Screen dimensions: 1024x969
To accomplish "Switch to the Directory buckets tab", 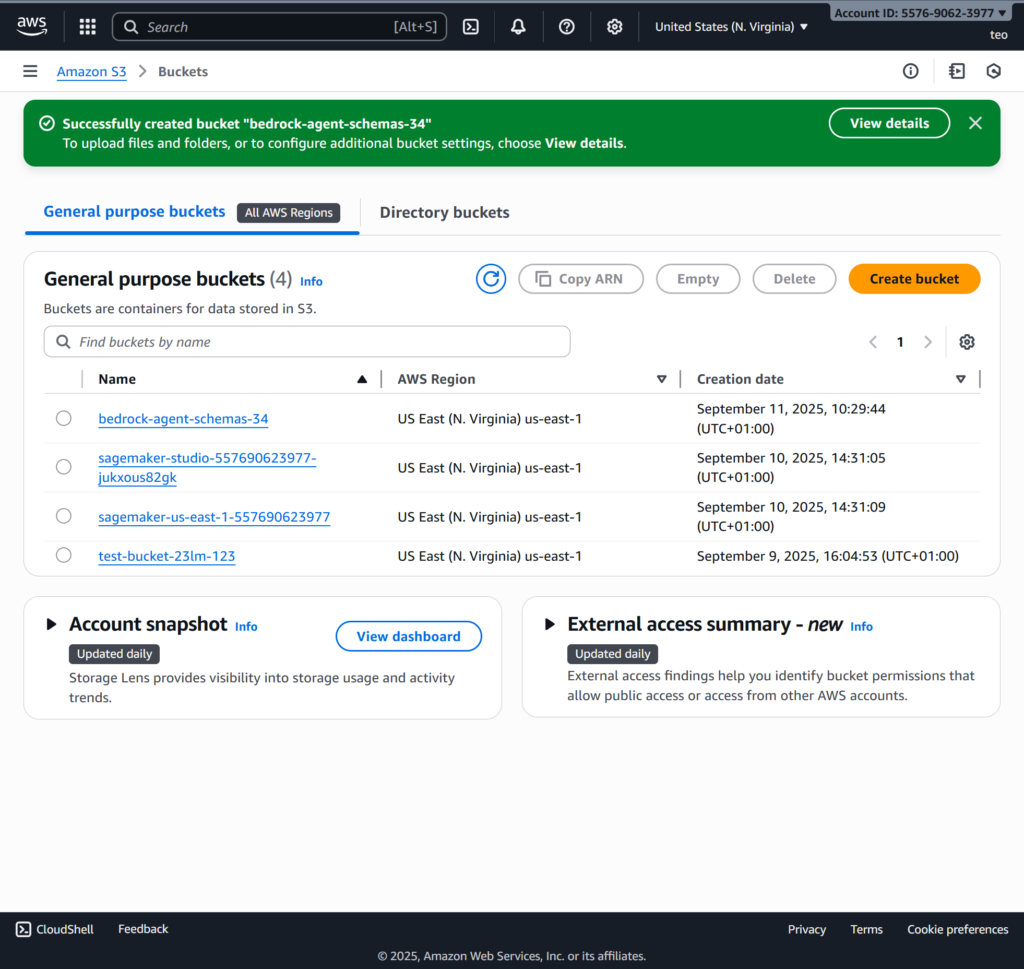I will point(444,212).
